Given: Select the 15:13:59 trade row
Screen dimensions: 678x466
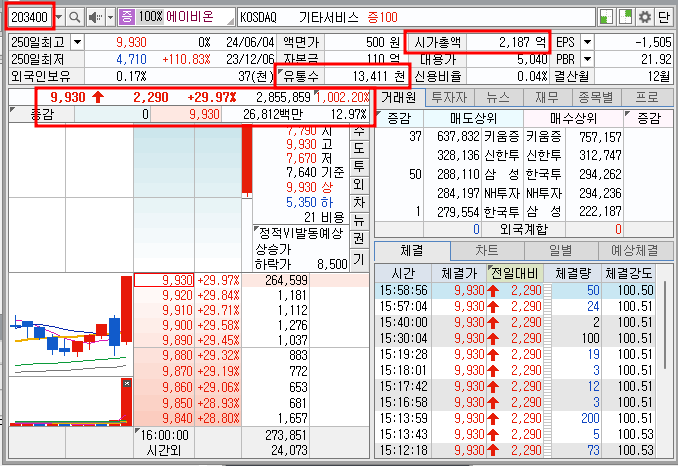Looking at the screenshot, I should 515,418.
